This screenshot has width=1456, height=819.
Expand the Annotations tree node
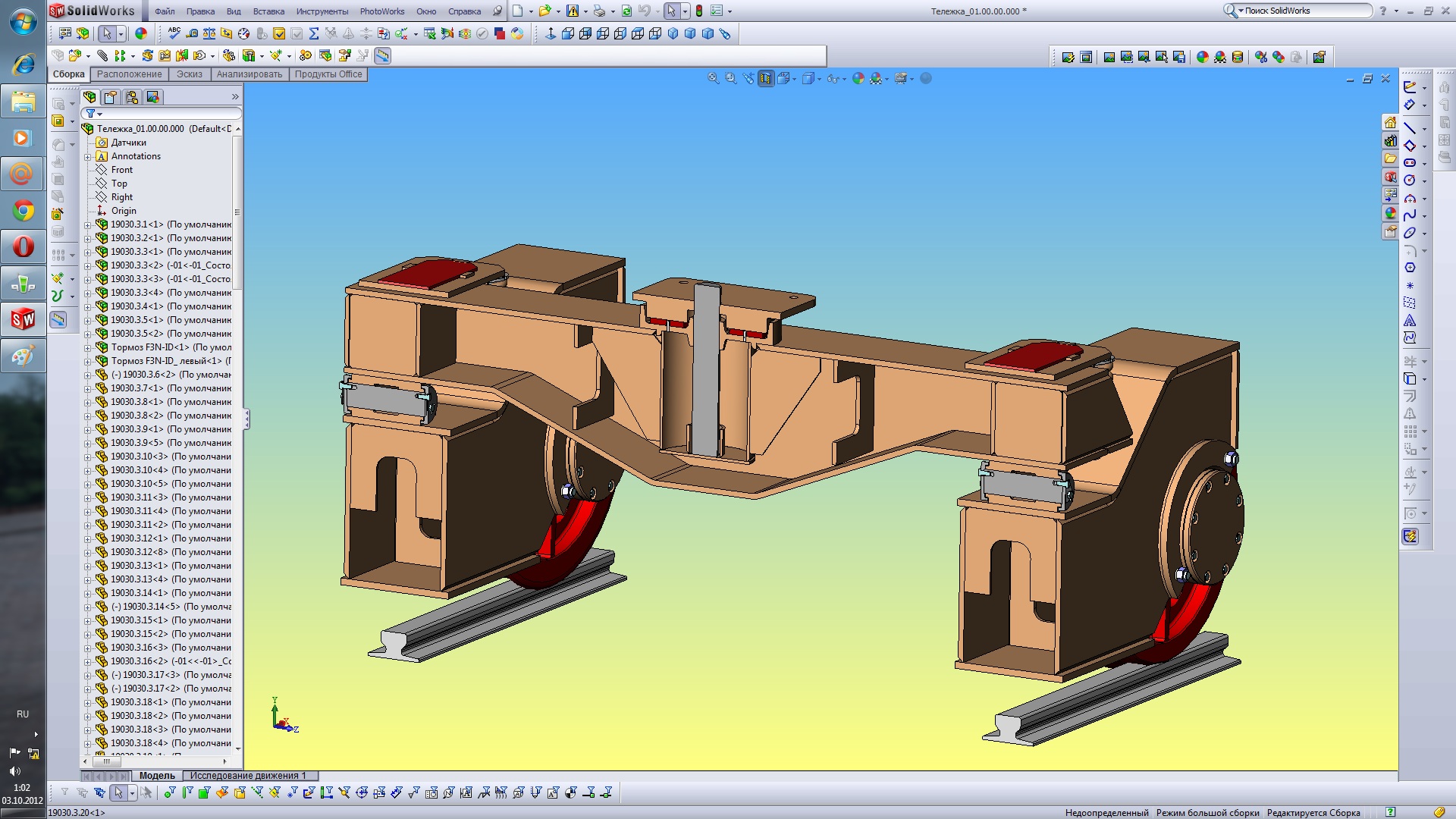(x=88, y=156)
